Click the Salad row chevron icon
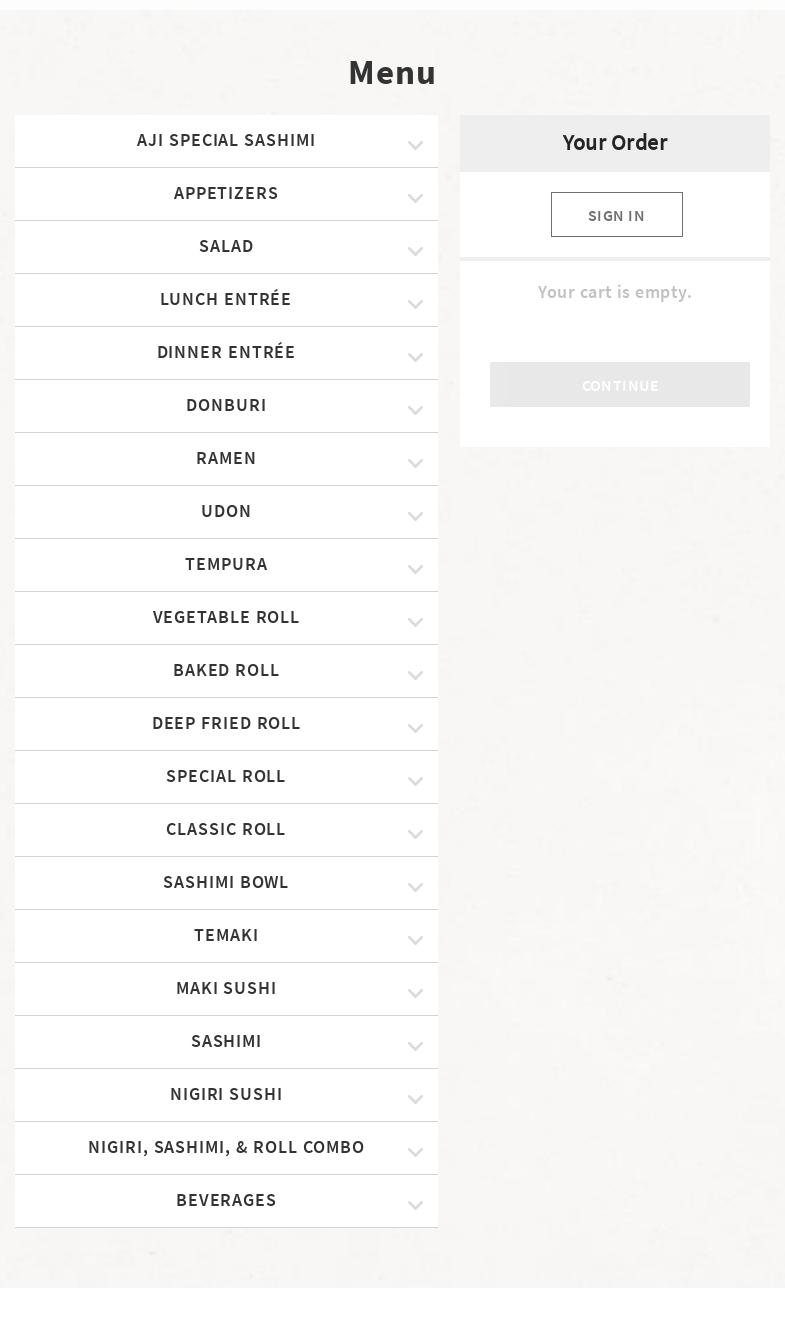This screenshot has height=1331, width=785. pos(415,251)
